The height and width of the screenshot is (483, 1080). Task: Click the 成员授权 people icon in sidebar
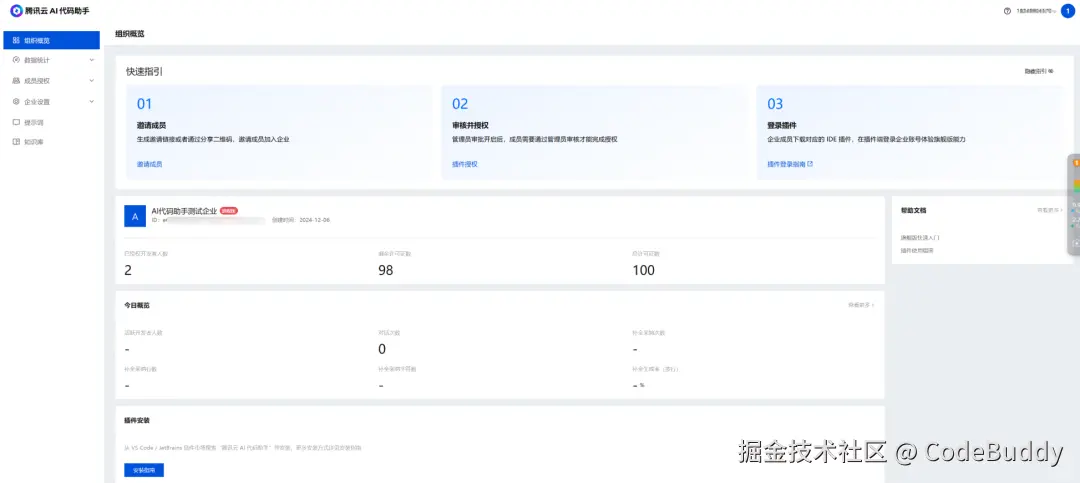pos(16,81)
